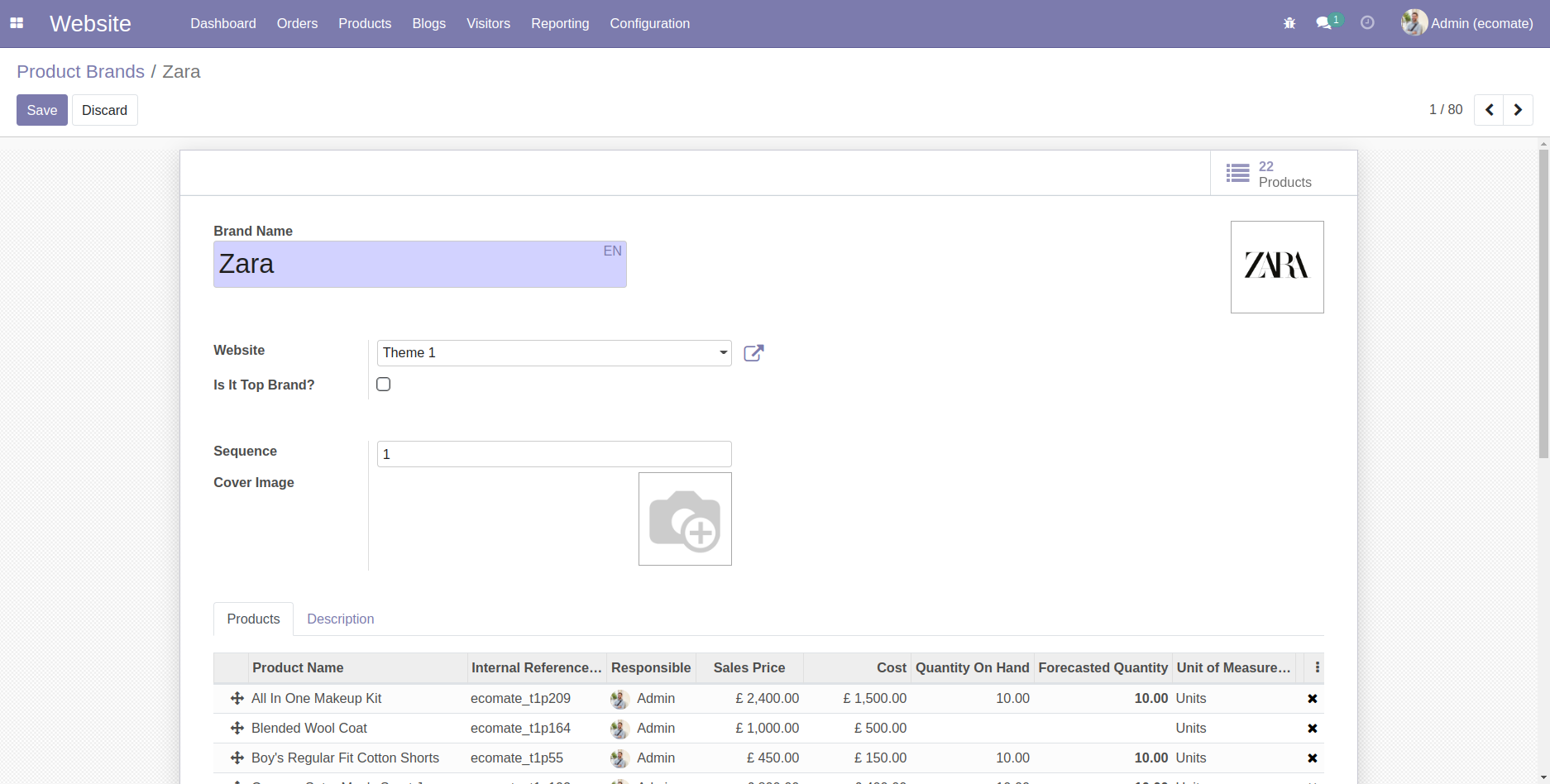Click Admin avatar in Boy's Regular Fit Cotton Shorts row
This screenshot has height=784, width=1550.
coord(620,758)
